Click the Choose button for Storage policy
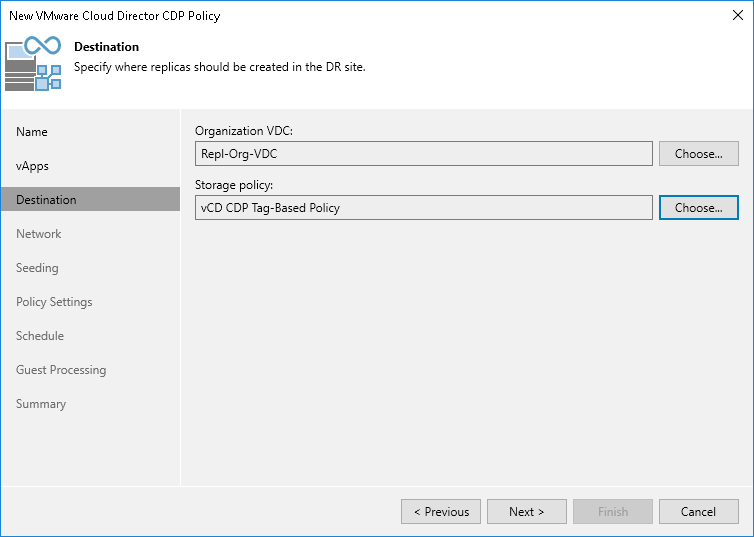754x537 pixels. (x=698, y=208)
